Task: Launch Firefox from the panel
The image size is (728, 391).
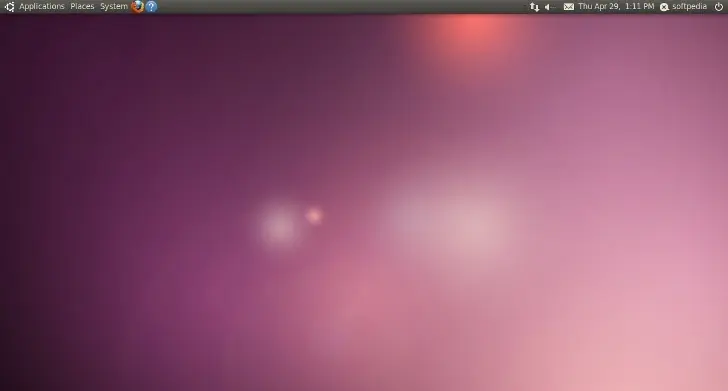Action: [x=137, y=7]
